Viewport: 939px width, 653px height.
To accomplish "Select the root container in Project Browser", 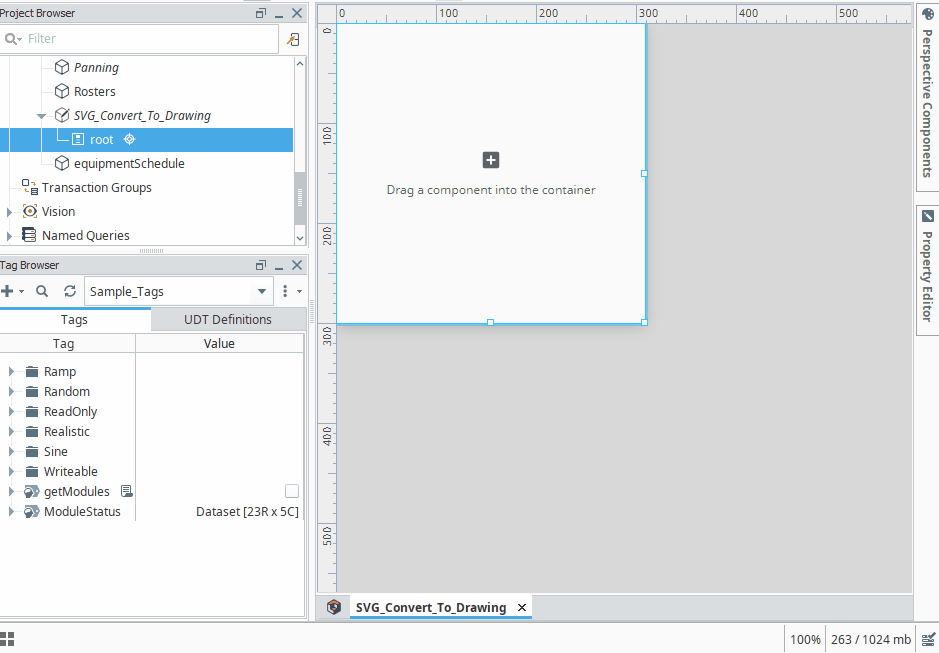I will coord(100,139).
